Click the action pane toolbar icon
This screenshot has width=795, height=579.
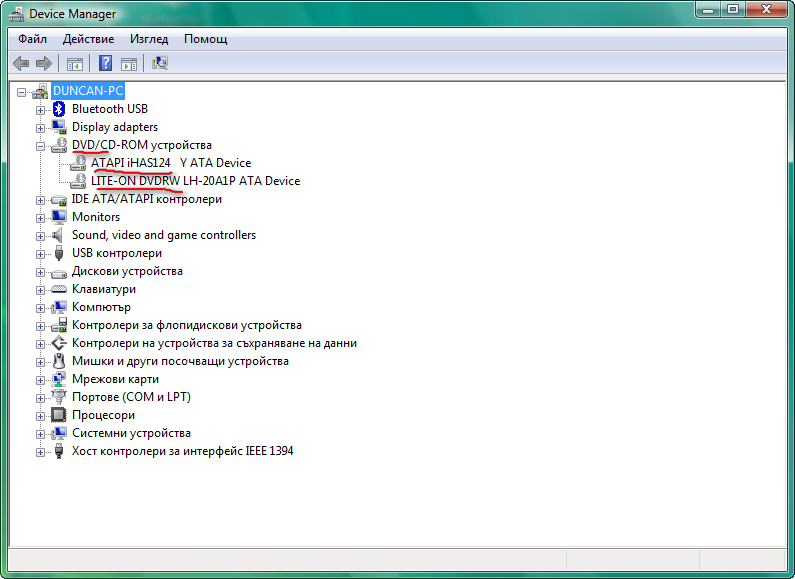[129, 64]
